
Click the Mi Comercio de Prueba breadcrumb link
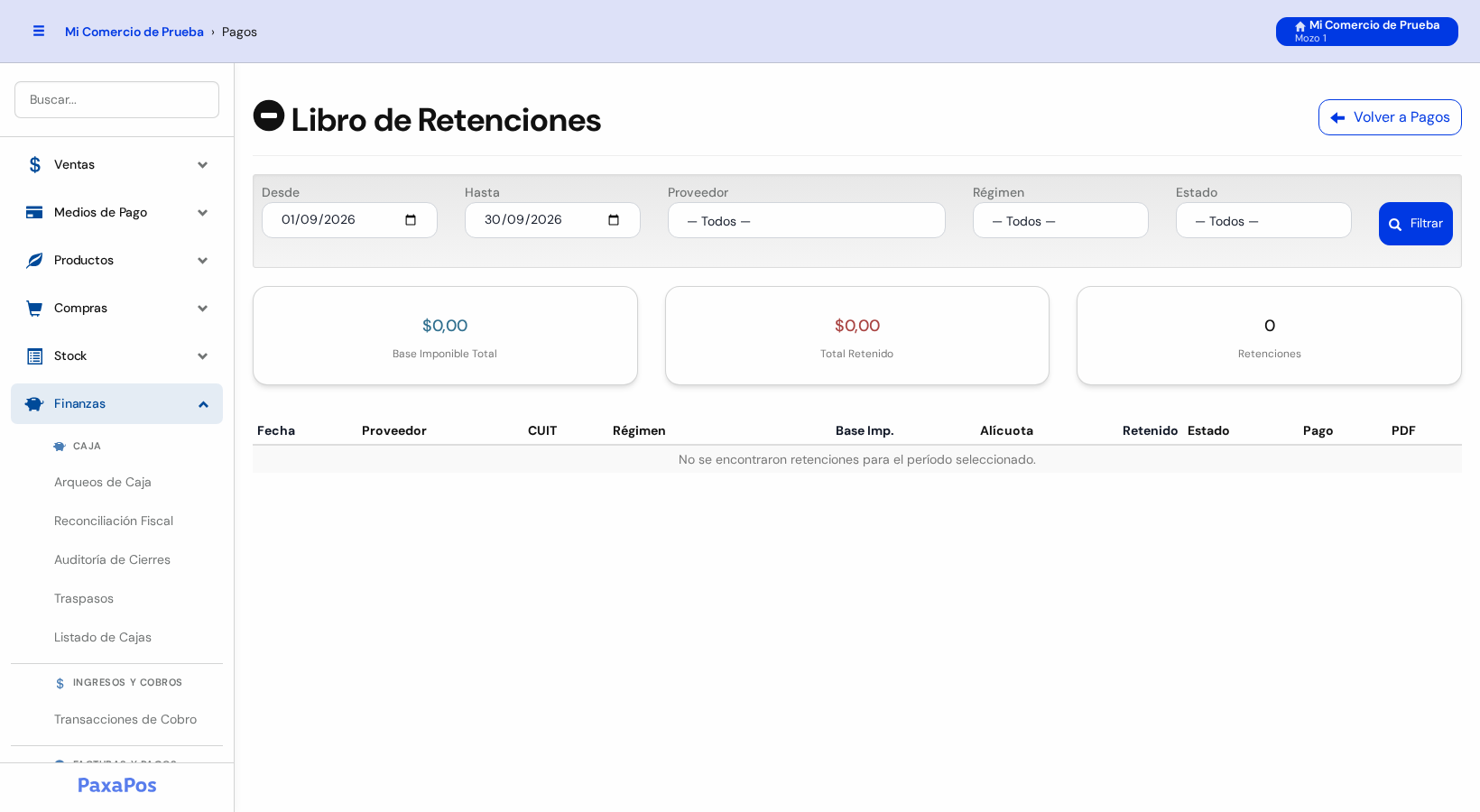pyautogui.click(x=134, y=32)
